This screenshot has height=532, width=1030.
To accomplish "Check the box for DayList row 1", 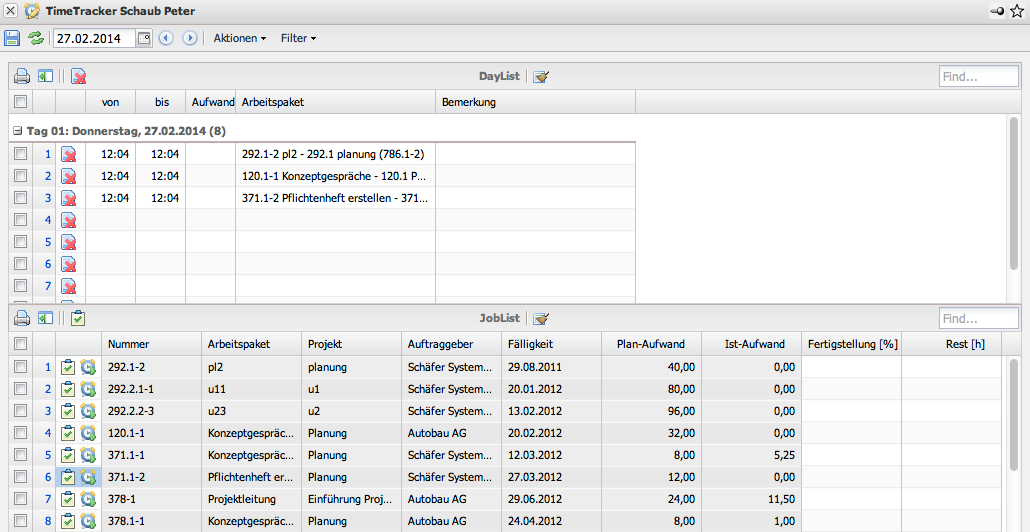I will pos(20,154).
